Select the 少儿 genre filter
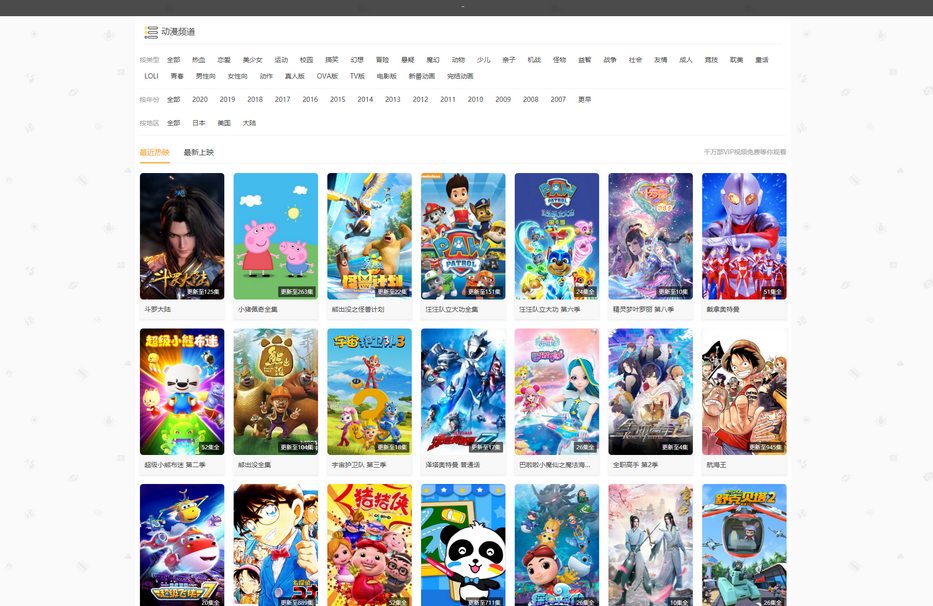The width and height of the screenshot is (933, 606). point(483,60)
